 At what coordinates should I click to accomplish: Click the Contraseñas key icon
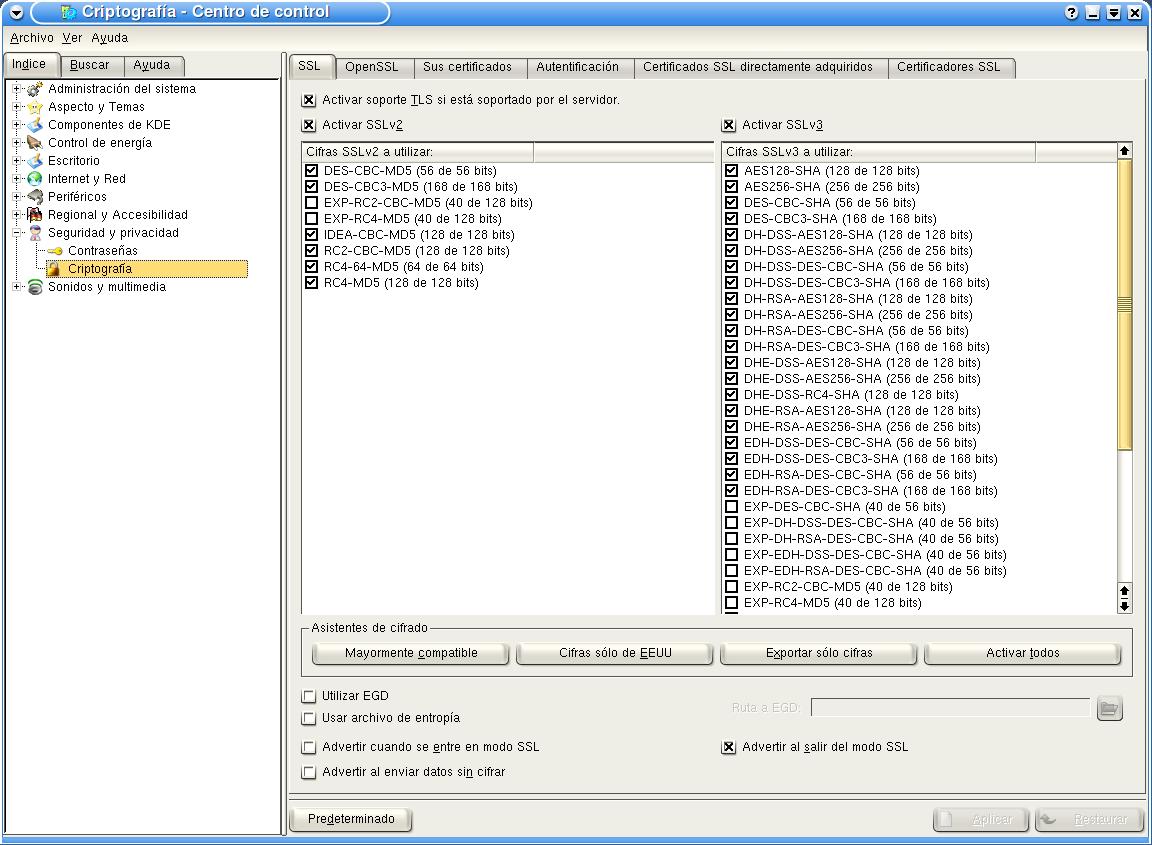(55, 251)
